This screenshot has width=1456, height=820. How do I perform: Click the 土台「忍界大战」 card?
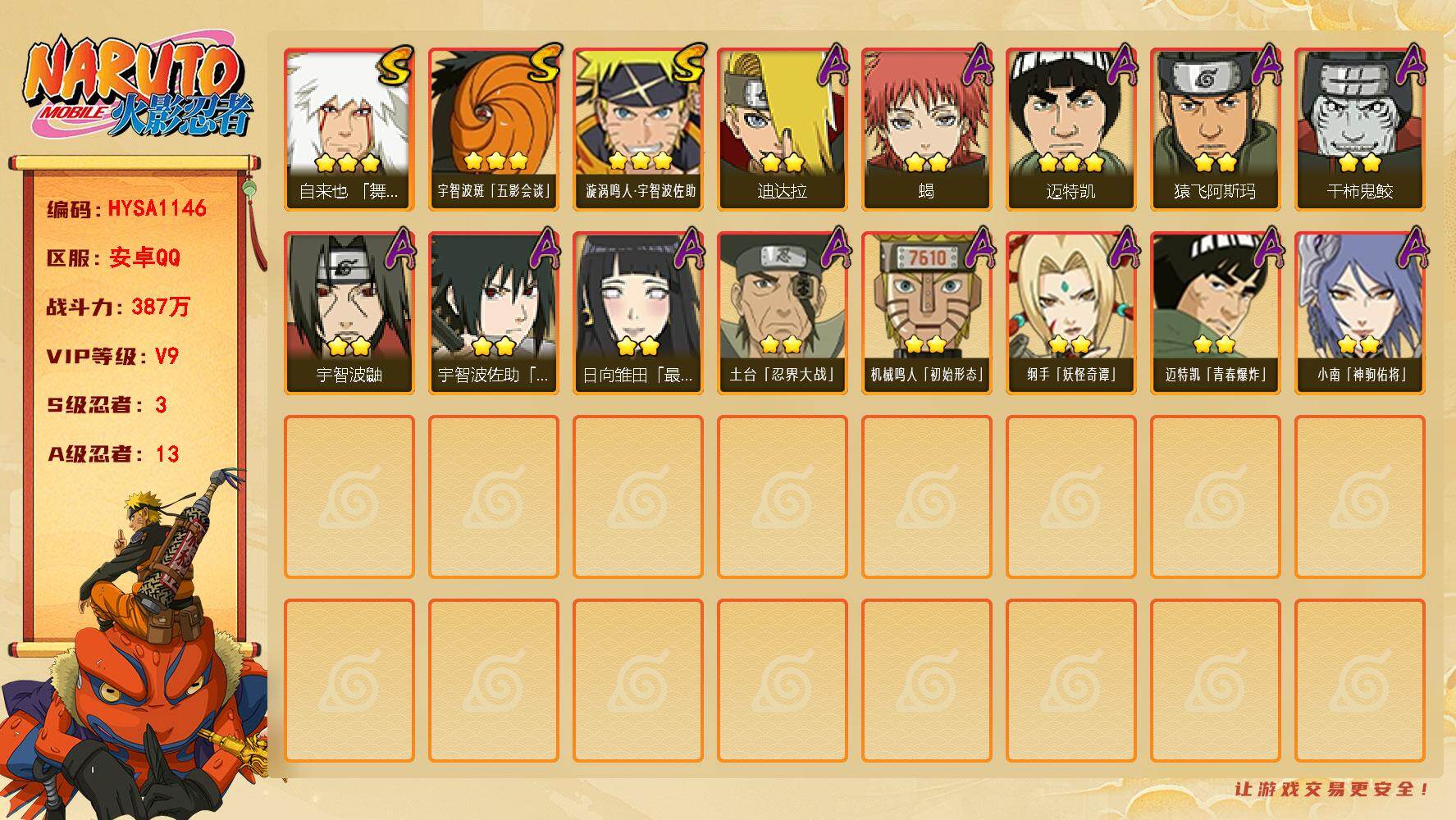[x=782, y=313]
